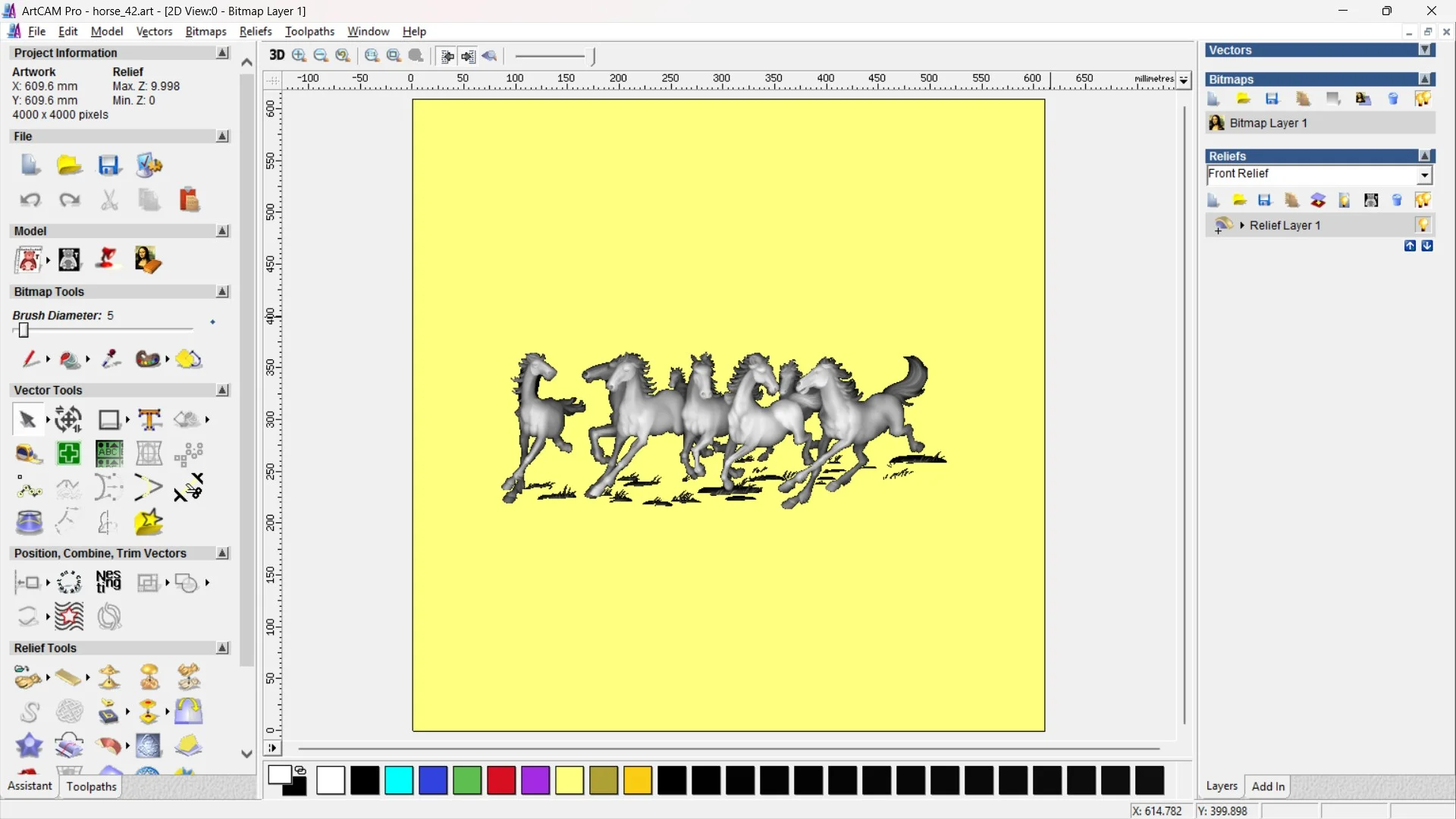The image size is (1456, 819).
Task: Click the Nesting tool icon
Action: point(108,582)
